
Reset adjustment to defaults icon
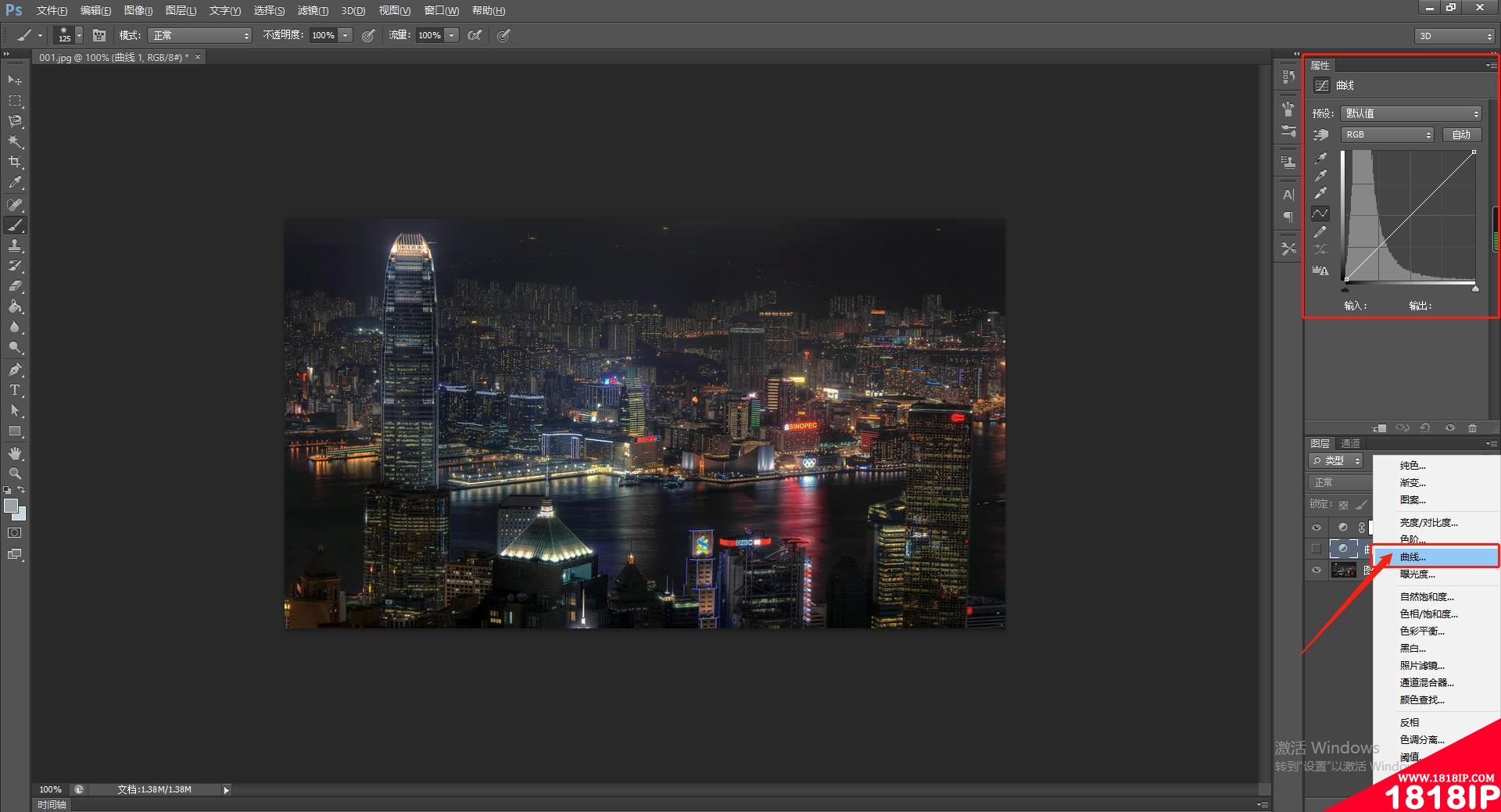click(1425, 428)
